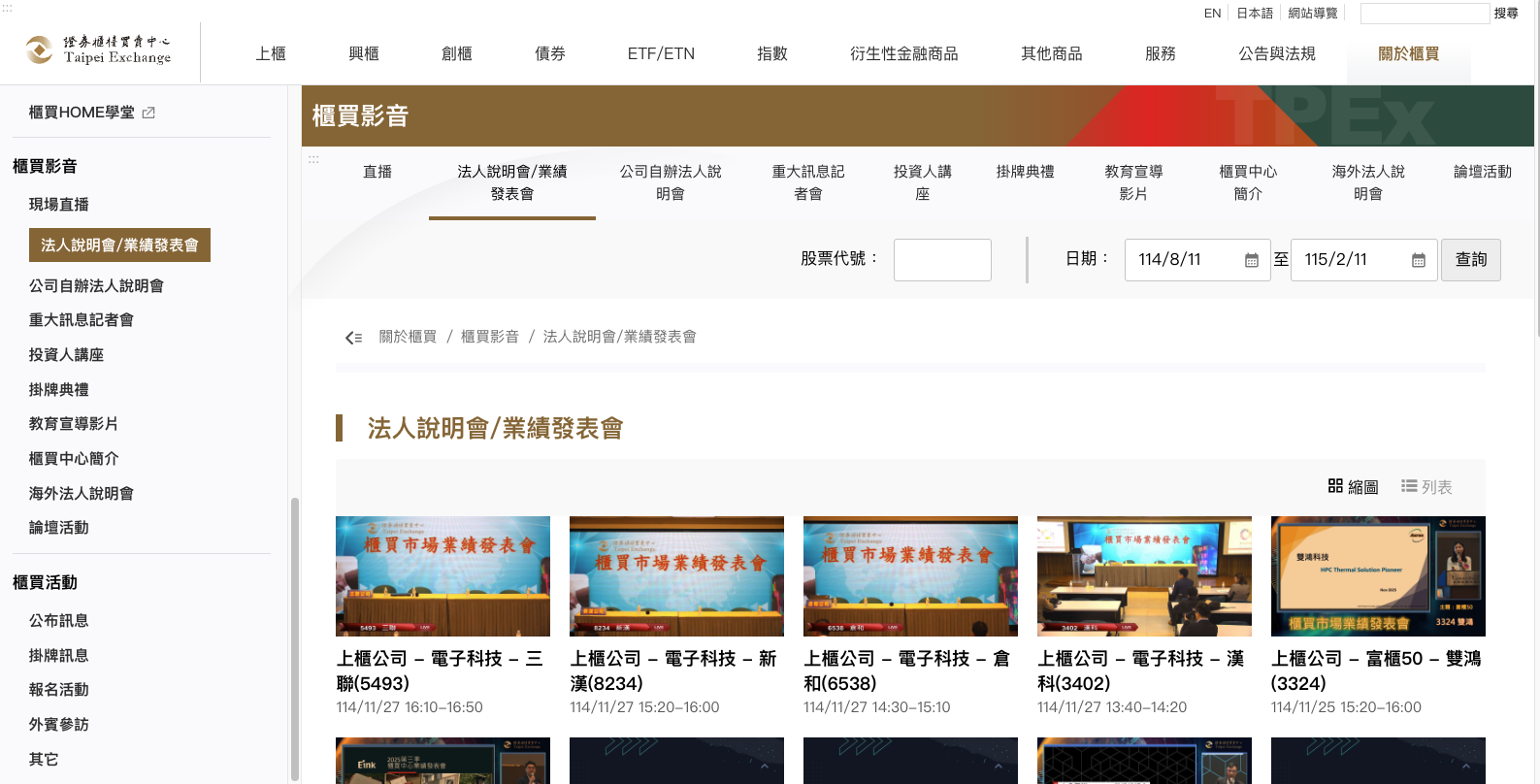Open the 雙鴻(3324) video thumbnail

click(1377, 576)
